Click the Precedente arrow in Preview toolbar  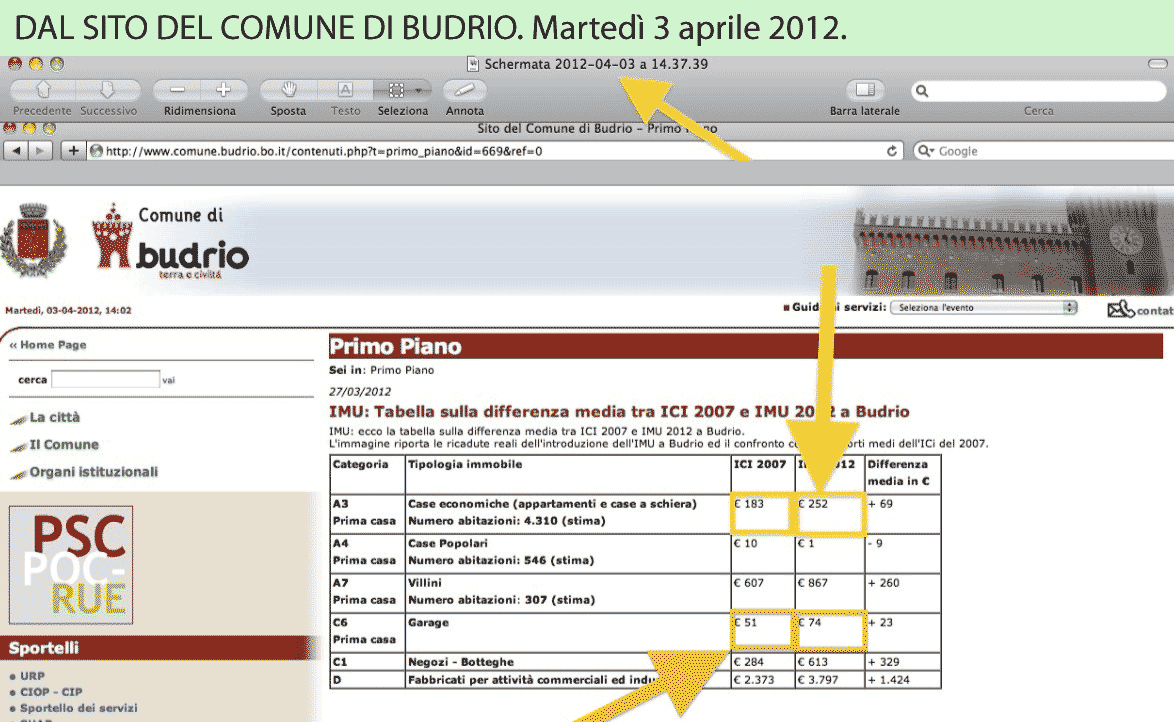click(43, 90)
